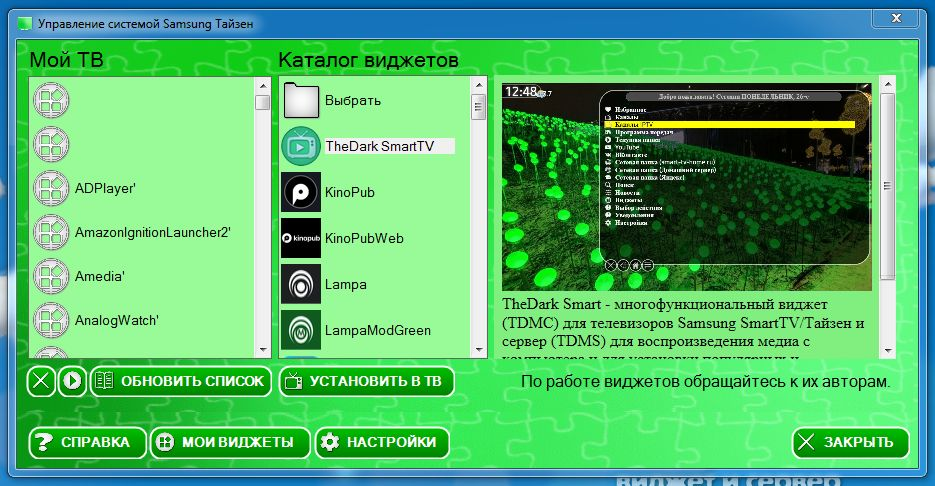The height and width of the screenshot is (486, 935).
Task: Click the description panel scrollbar thumb
Action: click(x=888, y=186)
